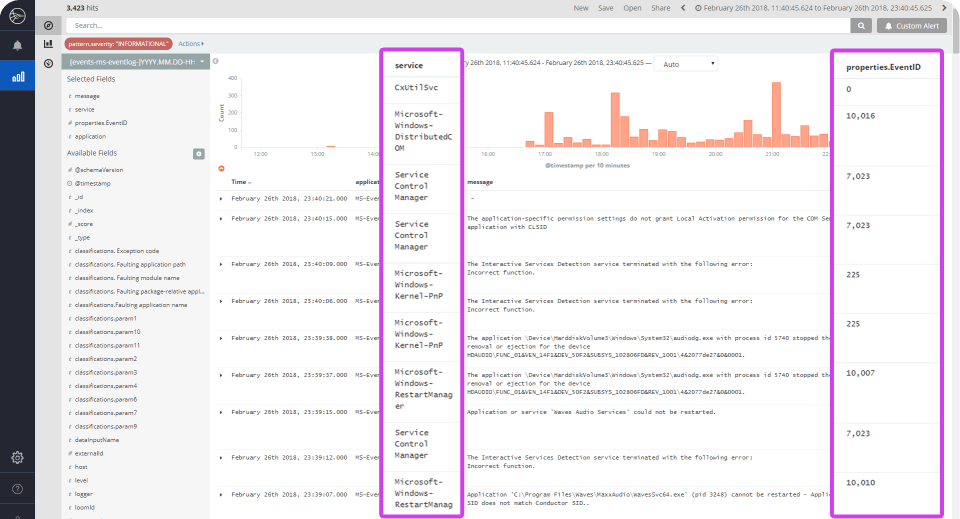The width and height of the screenshot is (960, 519).
Task: Open Available Fields gear settings
Action: click(198, 154)
